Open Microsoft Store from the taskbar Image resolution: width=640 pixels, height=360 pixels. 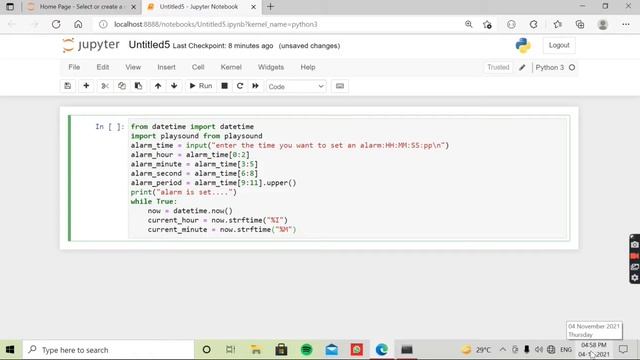coord(281,350)
